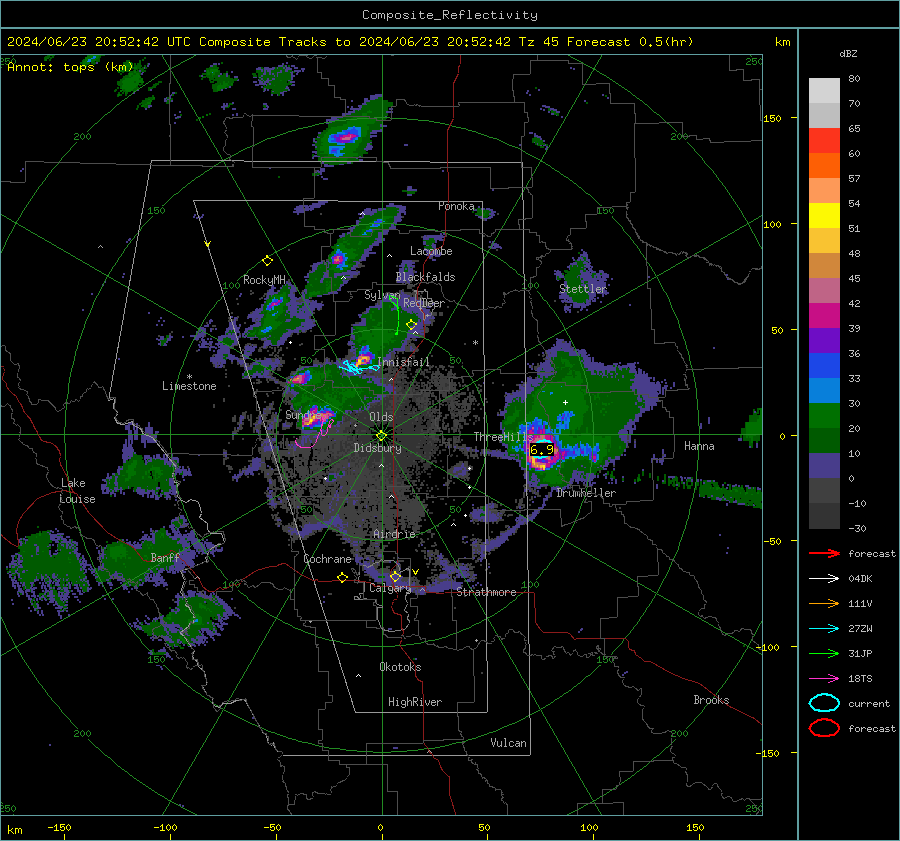Click the "Annot: tops (km)" label
The width and height of the screenshot is (900, 841).
tap(70, 67)
